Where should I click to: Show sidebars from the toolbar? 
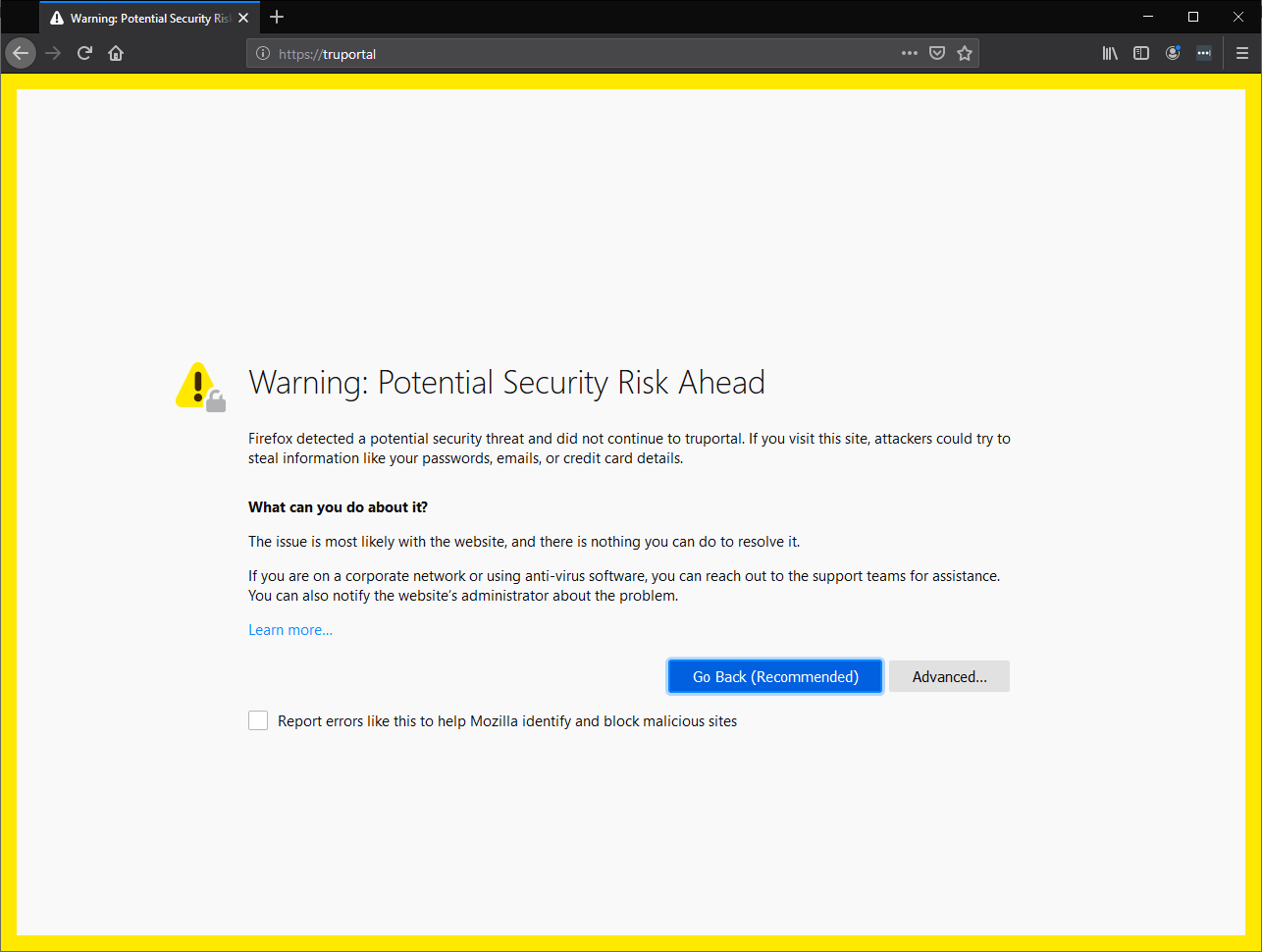pos(1141,53)
